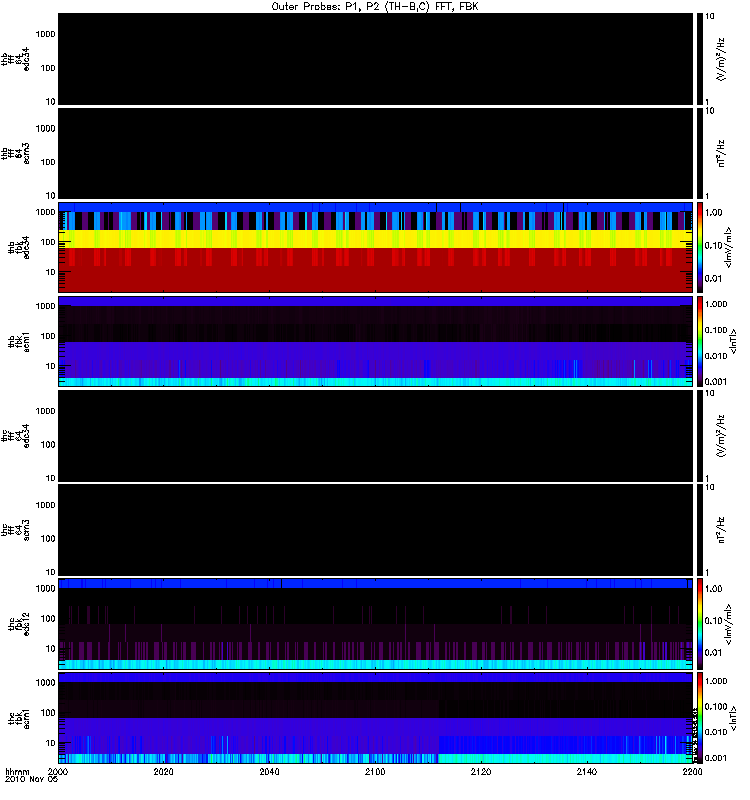The width and height of the screenshot is (750, 800).
Task: Click the 100 y-axis tick of the thc fbk edc12 panel
Action: click(48, 619)
